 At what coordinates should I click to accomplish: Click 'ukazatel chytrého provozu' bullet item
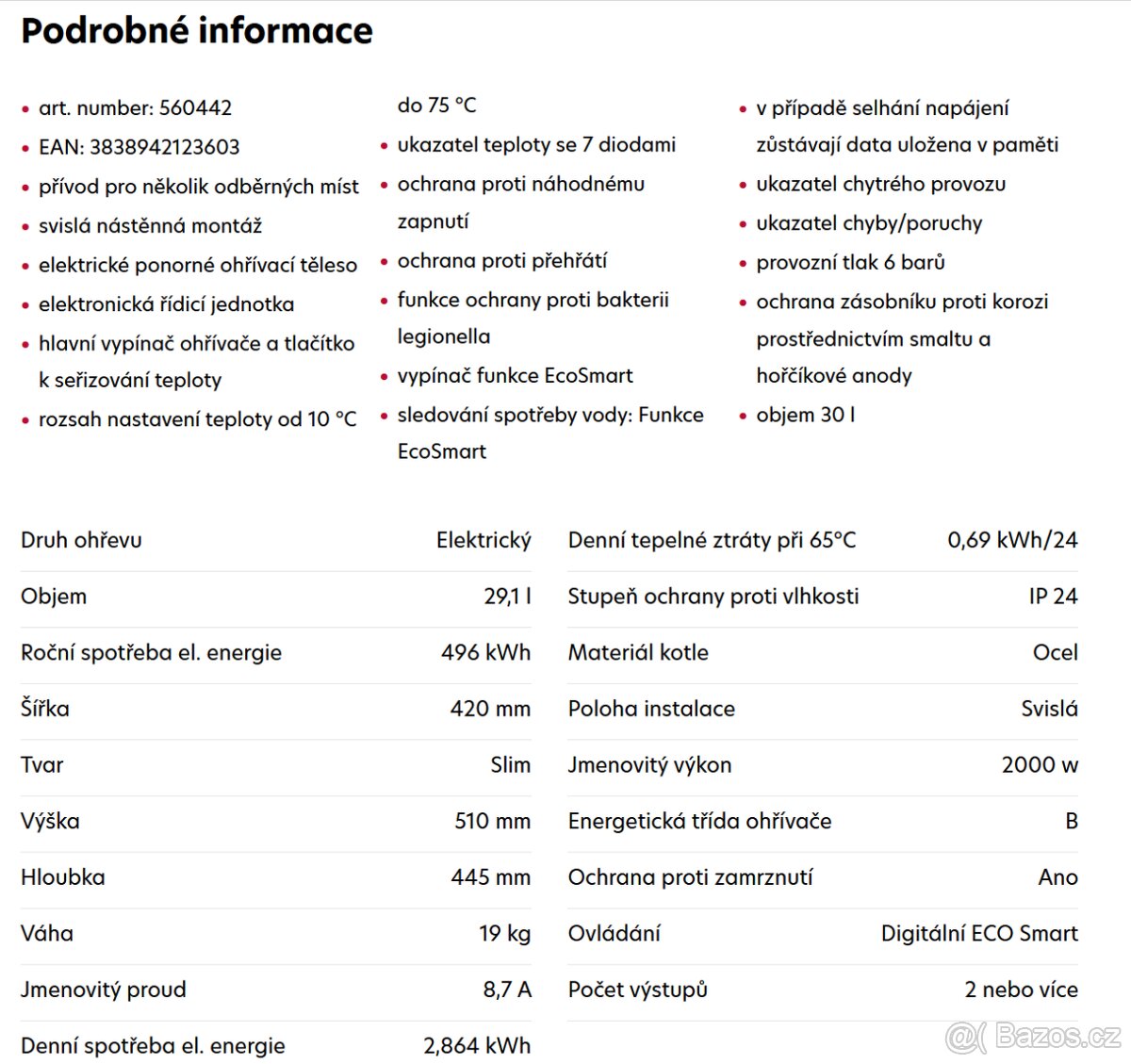(880, 185)
